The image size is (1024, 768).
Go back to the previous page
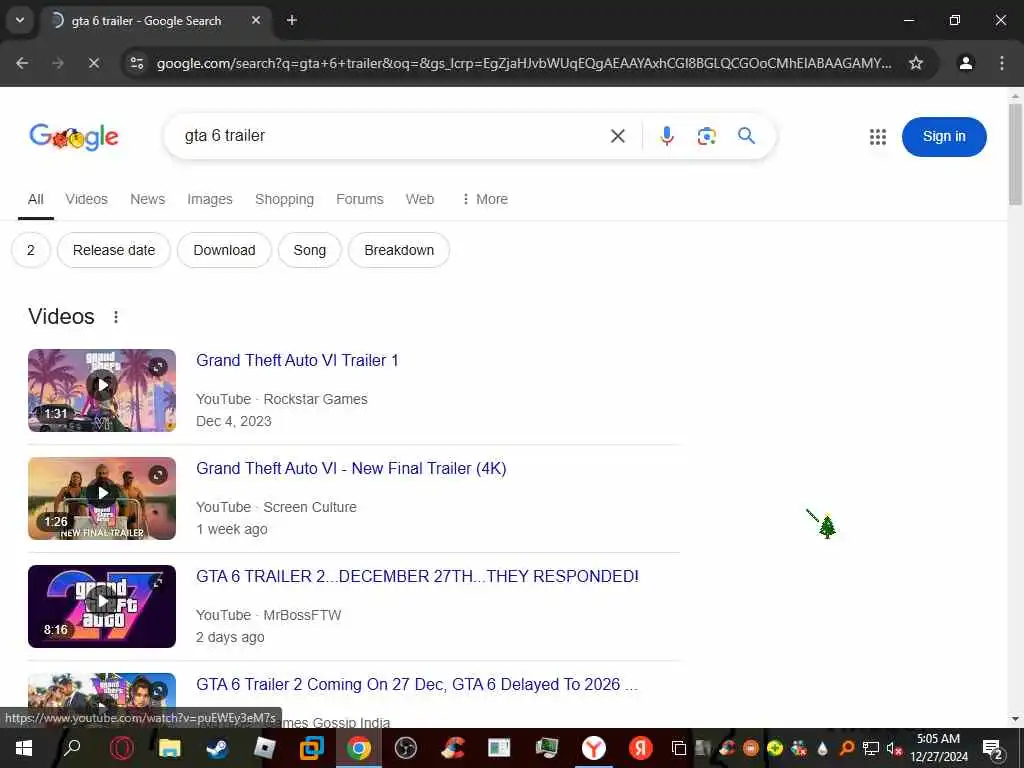pyautogui.click(x=22, y=63)
